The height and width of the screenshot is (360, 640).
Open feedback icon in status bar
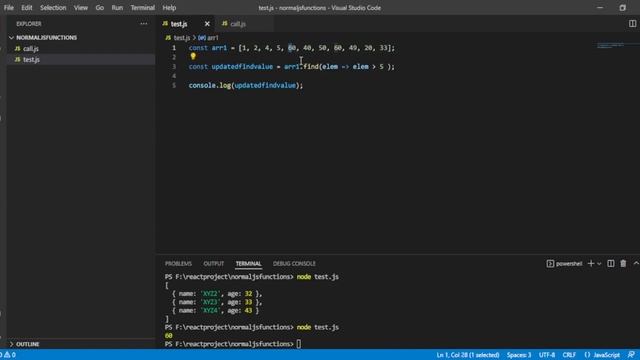coord(631,355)
